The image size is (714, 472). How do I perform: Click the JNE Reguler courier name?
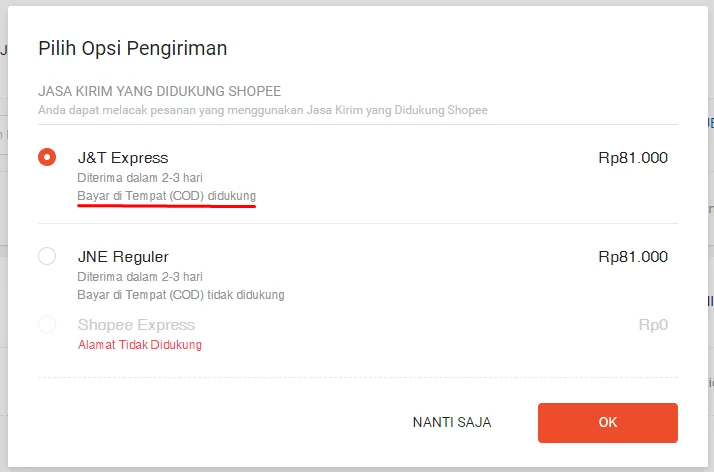(x=123, y=257)
